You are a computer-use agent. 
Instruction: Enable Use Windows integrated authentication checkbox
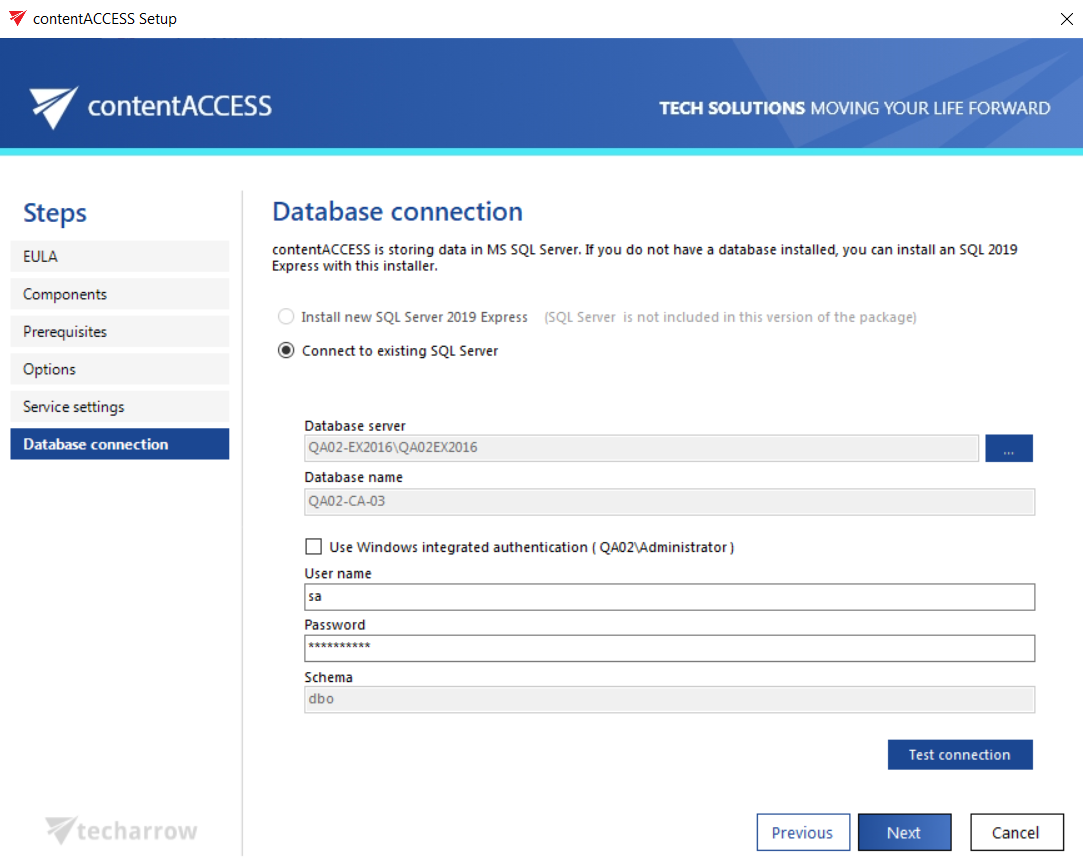click(x=314, y=547)
